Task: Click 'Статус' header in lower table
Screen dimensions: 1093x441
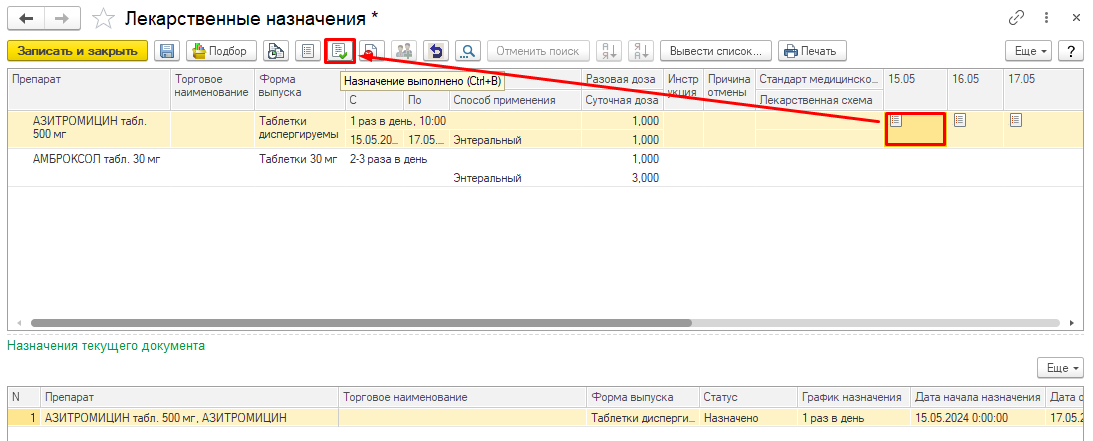Action: (748, 397)
